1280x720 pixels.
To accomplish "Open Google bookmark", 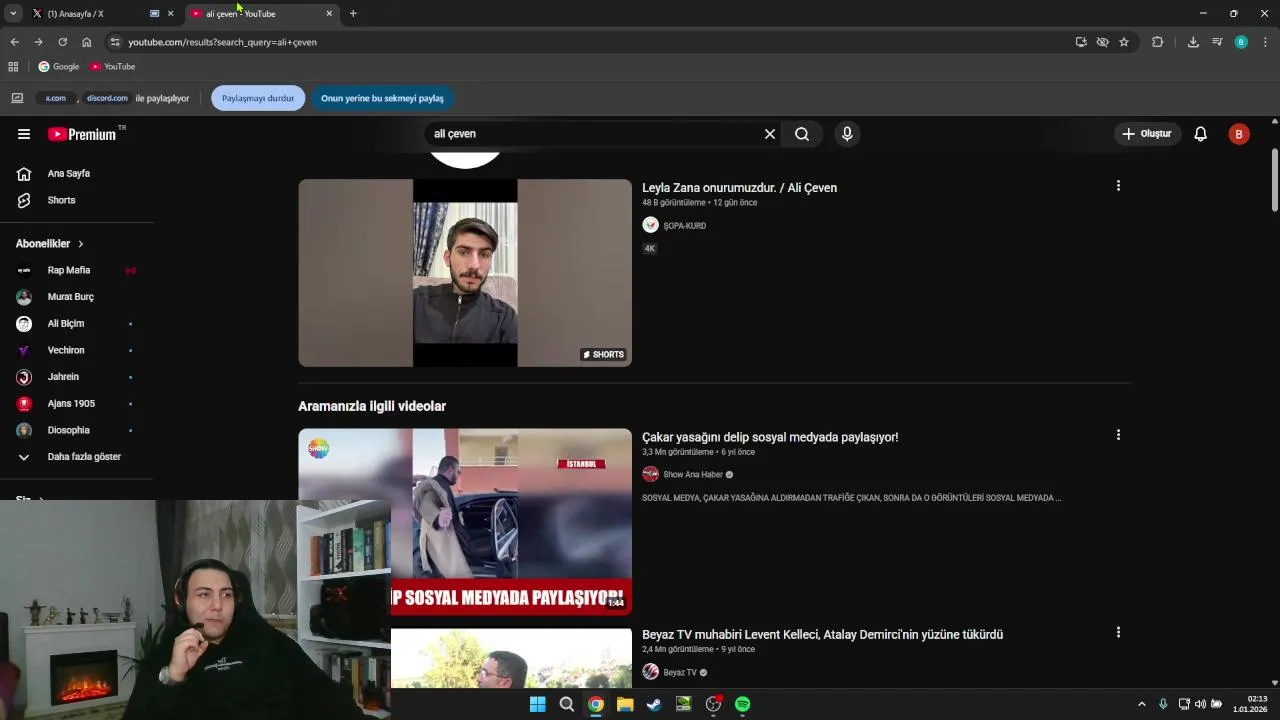I will coord(58,67).
